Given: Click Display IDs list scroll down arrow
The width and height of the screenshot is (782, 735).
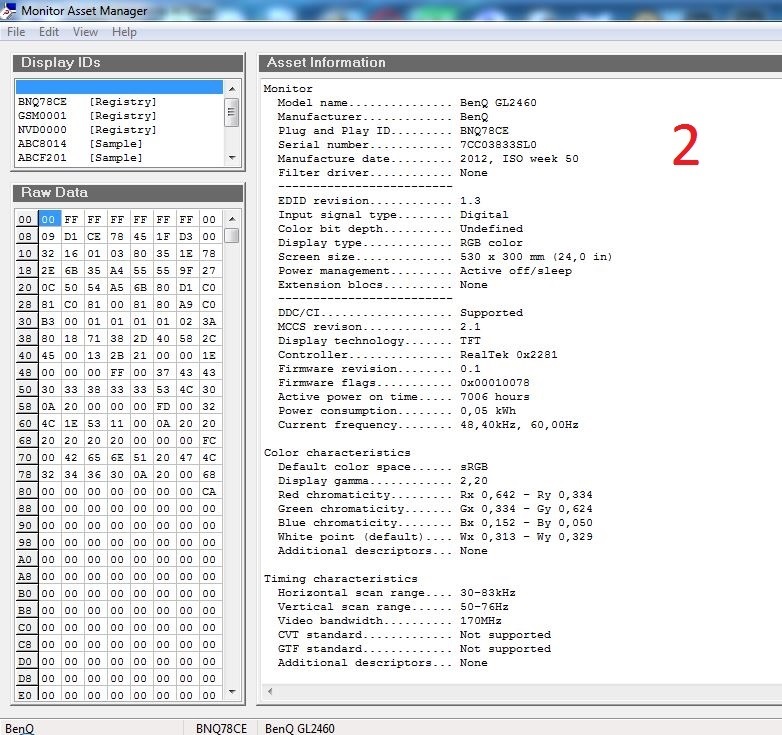Looking at the screenshot, I should (232, 158).
